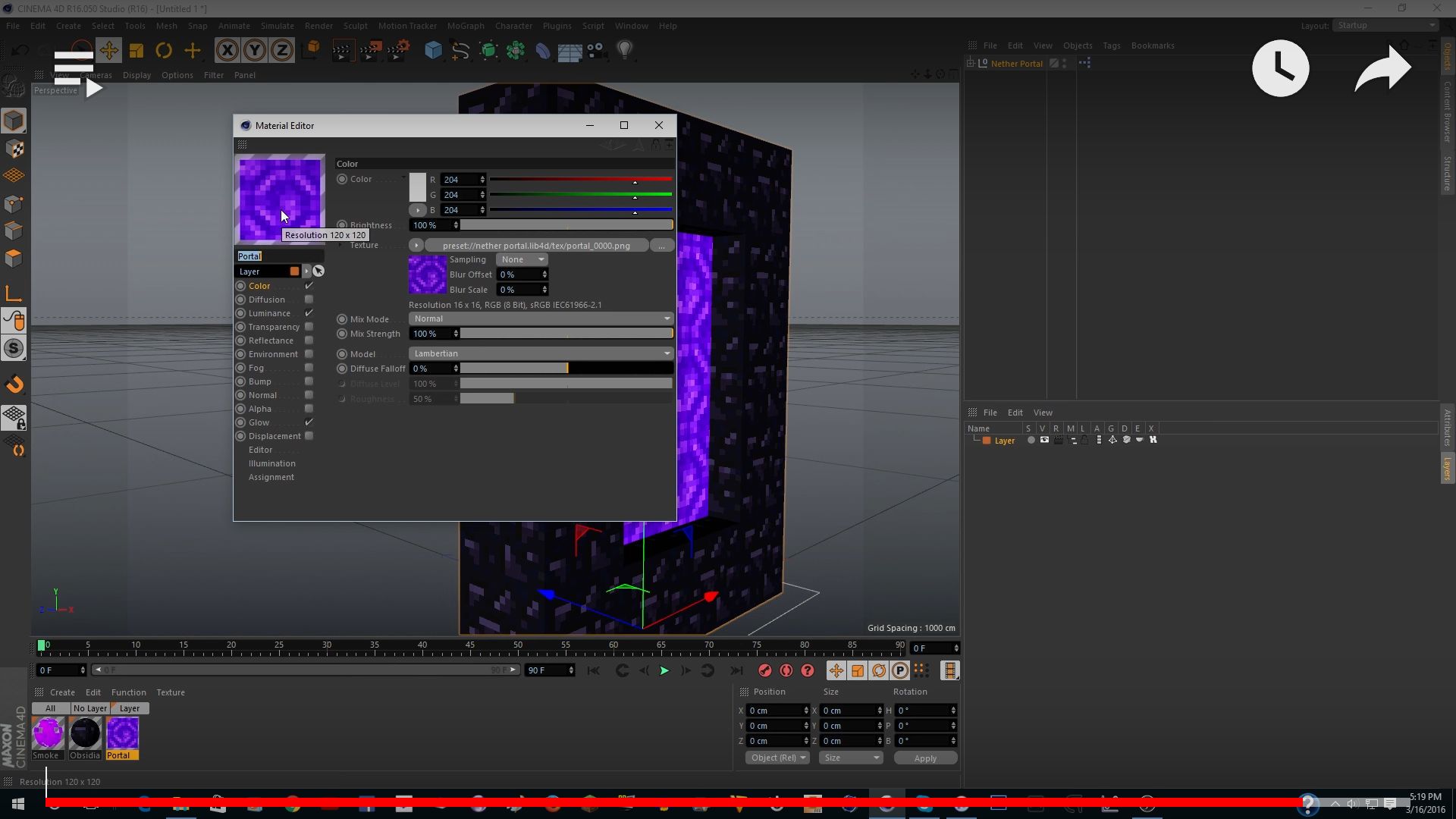Open the Mix Mode dropdown

tap(541, 318)
